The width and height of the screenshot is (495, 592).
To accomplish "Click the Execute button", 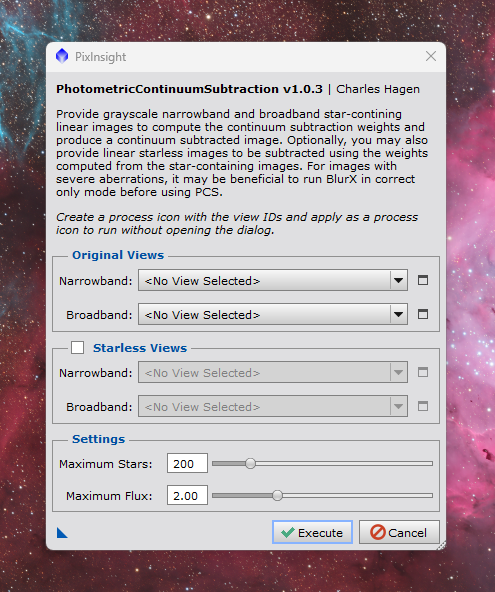I will [312, 532].
